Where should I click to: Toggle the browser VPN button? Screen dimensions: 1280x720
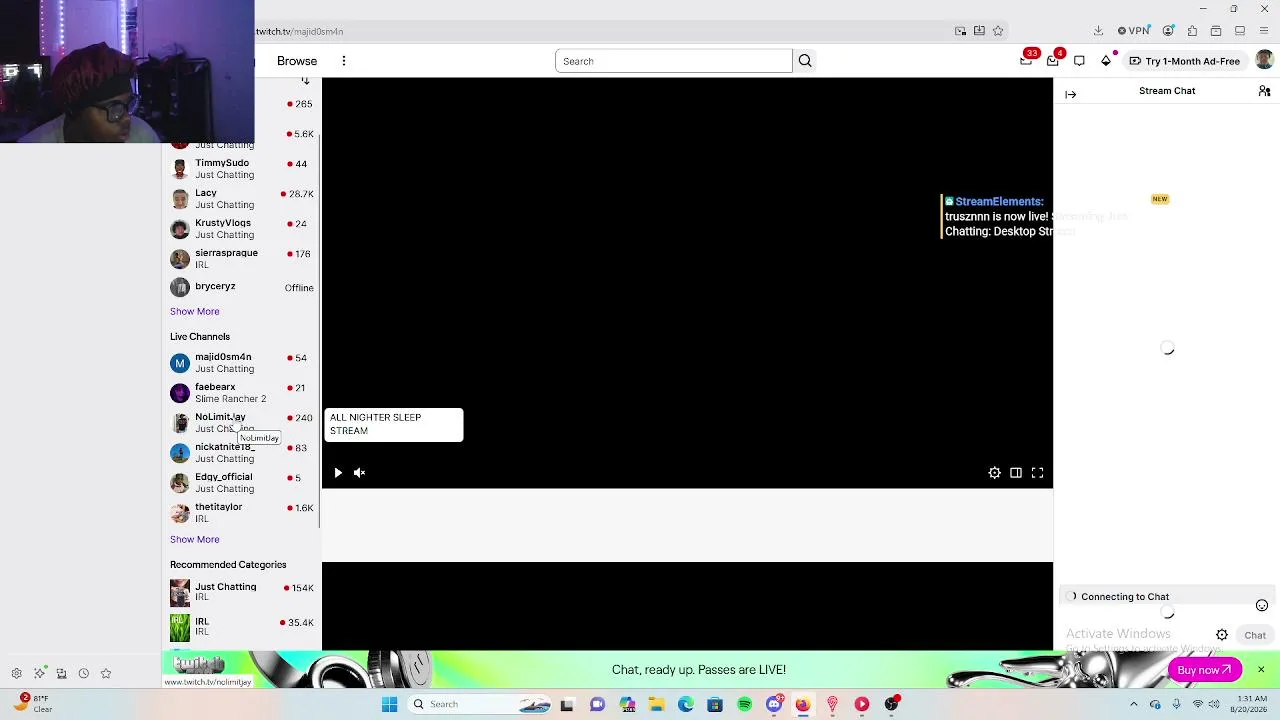point(1134,31)
